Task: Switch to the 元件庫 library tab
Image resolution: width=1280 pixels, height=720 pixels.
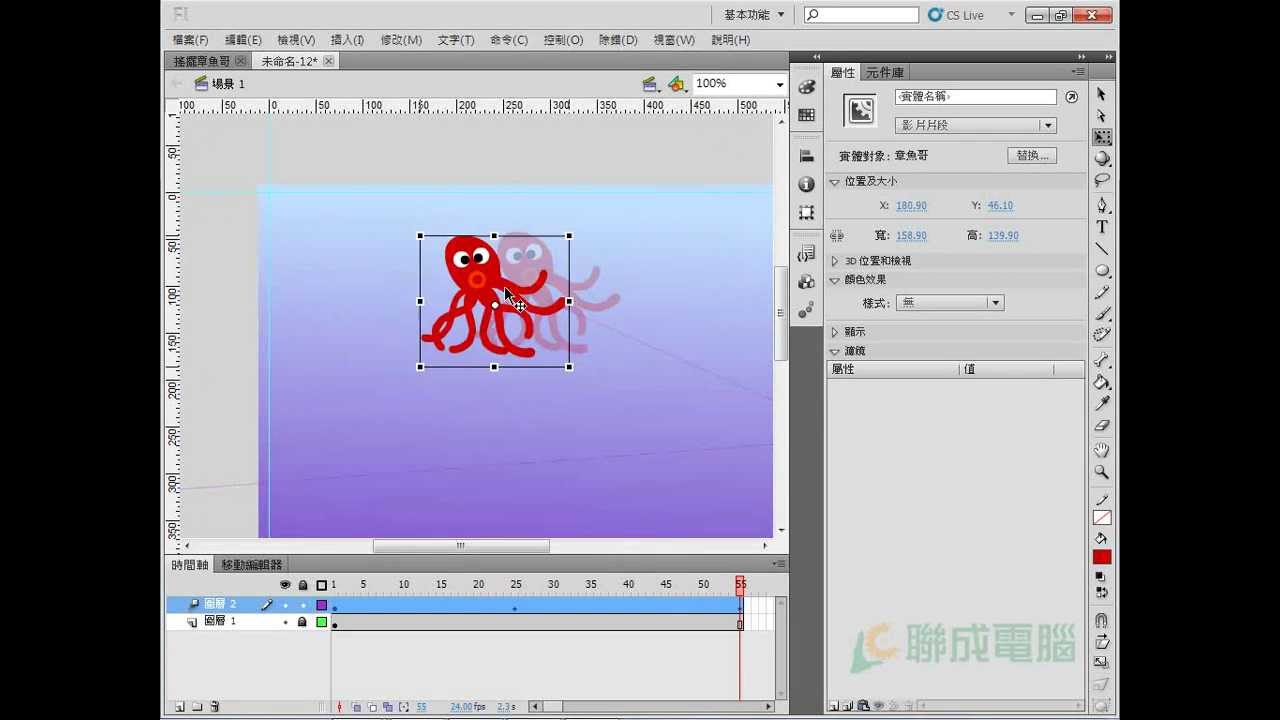Action: (x=885, y=73)
